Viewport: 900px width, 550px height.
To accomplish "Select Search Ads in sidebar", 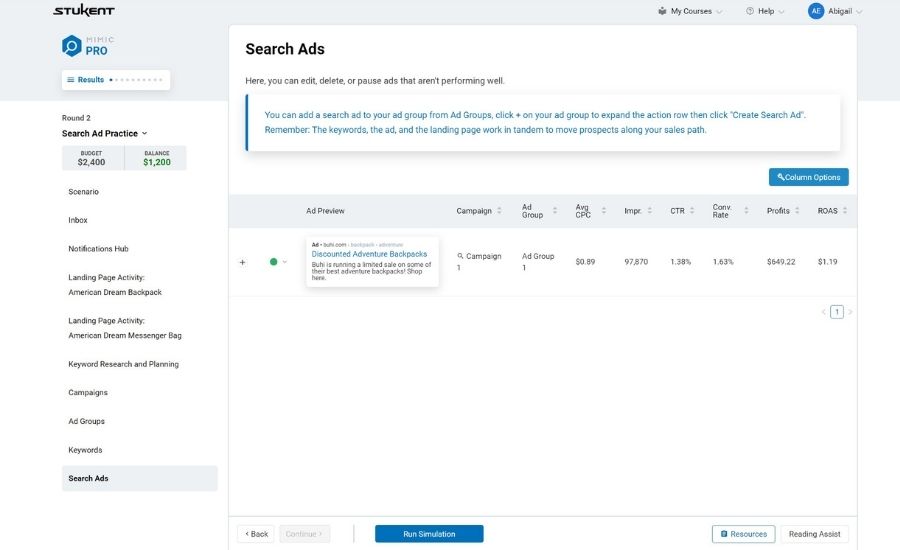I will click(139, 478).
